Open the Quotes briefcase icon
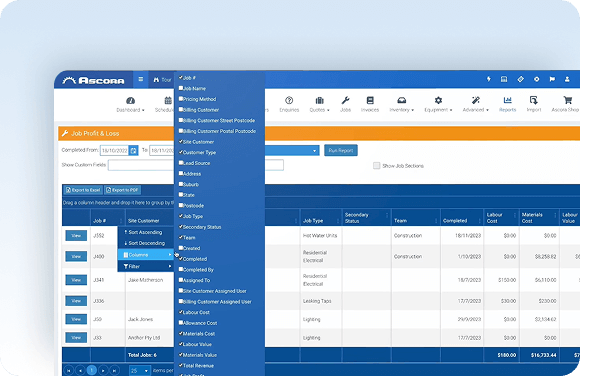 pyautogui.click(x=320, y=100)
